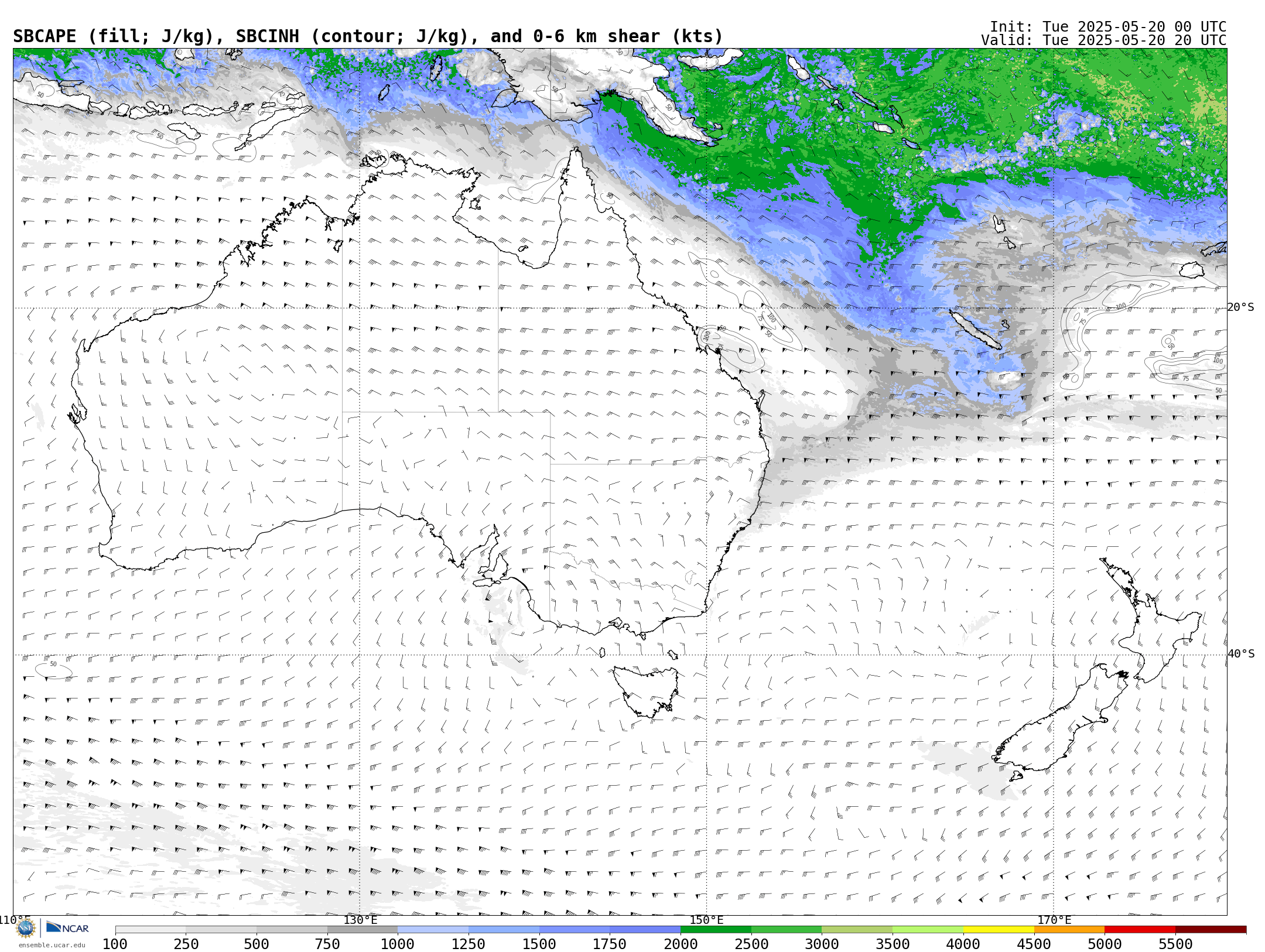This screenshot has height=952, width=1265.
Task: Pick the light blue 1250–1500 colorbar swatch
Action: pyautogui.click(x=504, y=930)
